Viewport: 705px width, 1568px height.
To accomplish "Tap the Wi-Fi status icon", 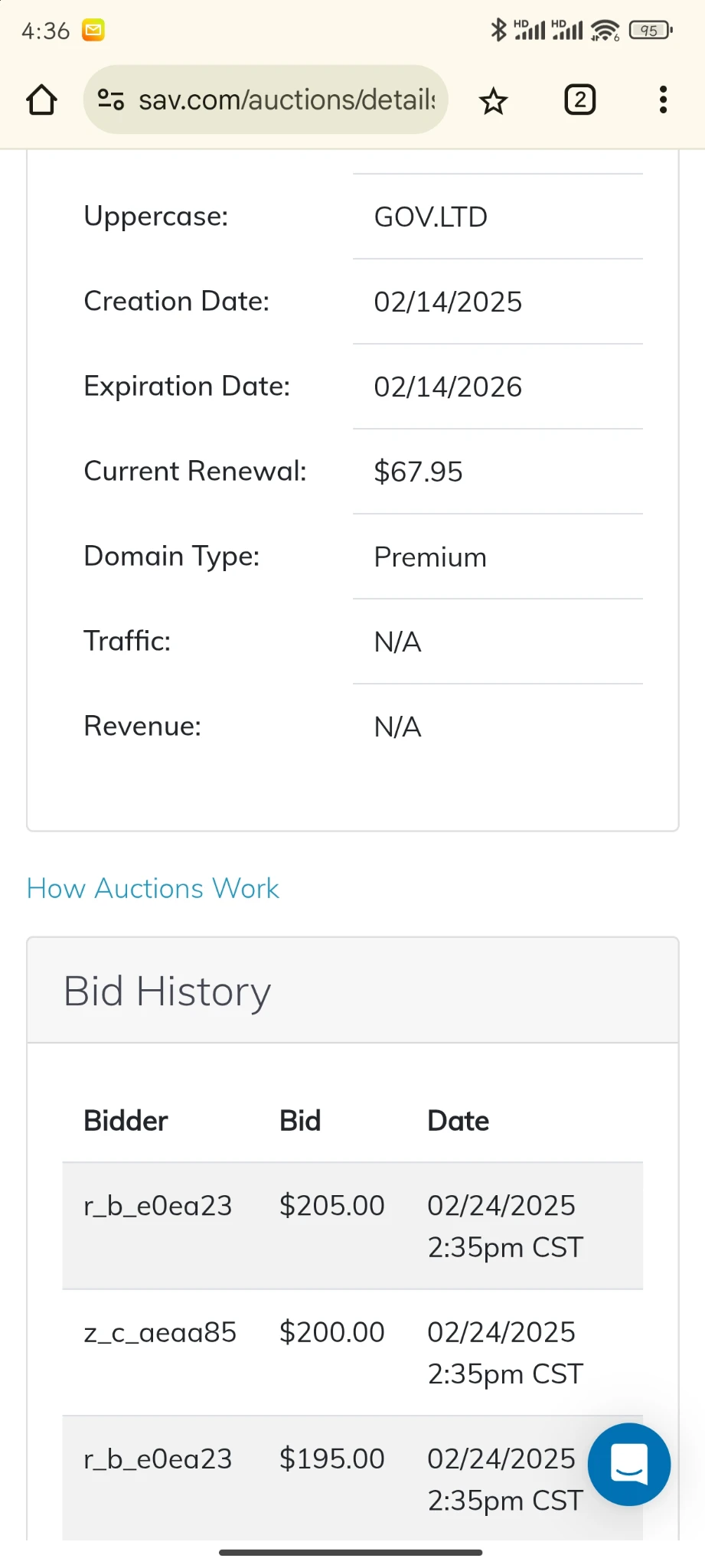I will pyautogui.click(x=605, y=31).
